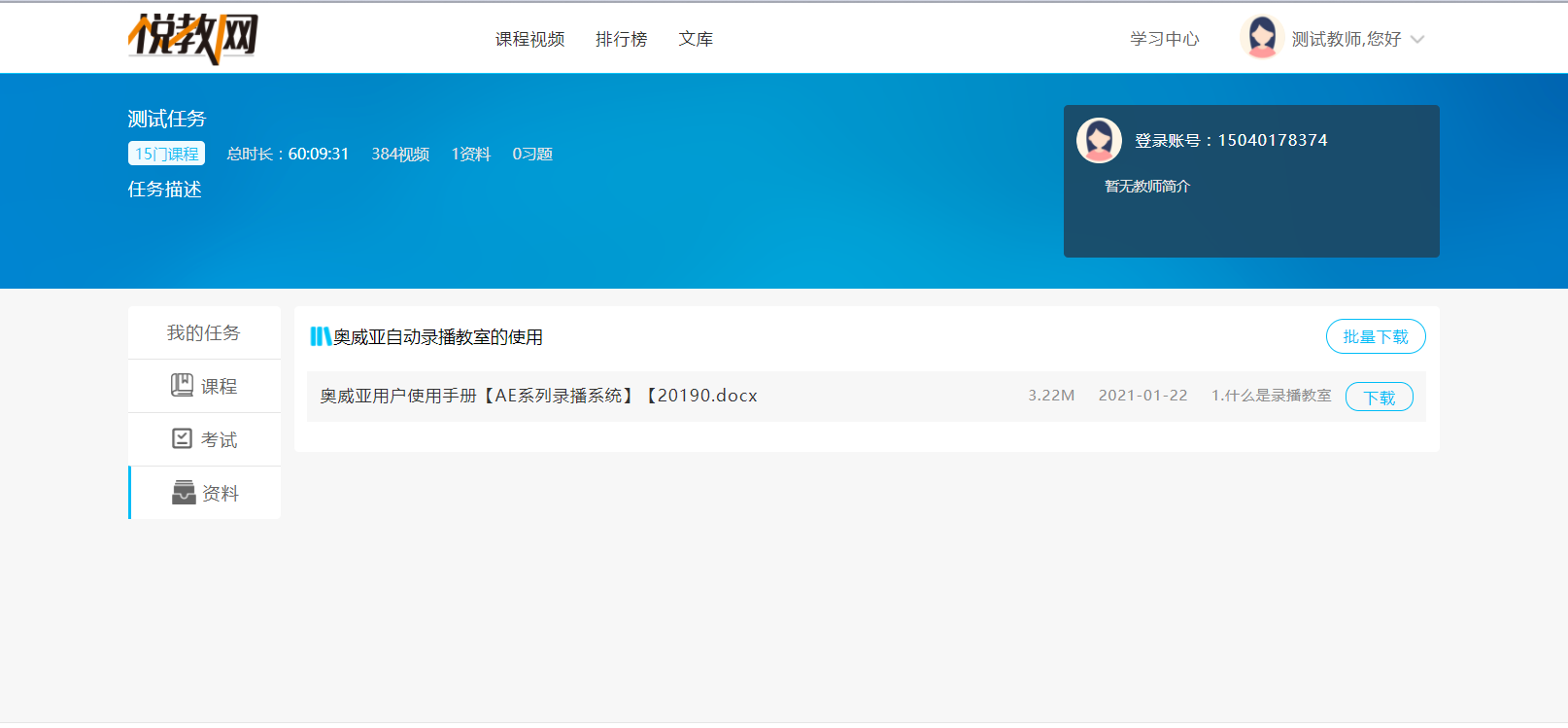
Task: Click the 1.什么是录播教室 chapter label
Action: (x=1271, y=396)
